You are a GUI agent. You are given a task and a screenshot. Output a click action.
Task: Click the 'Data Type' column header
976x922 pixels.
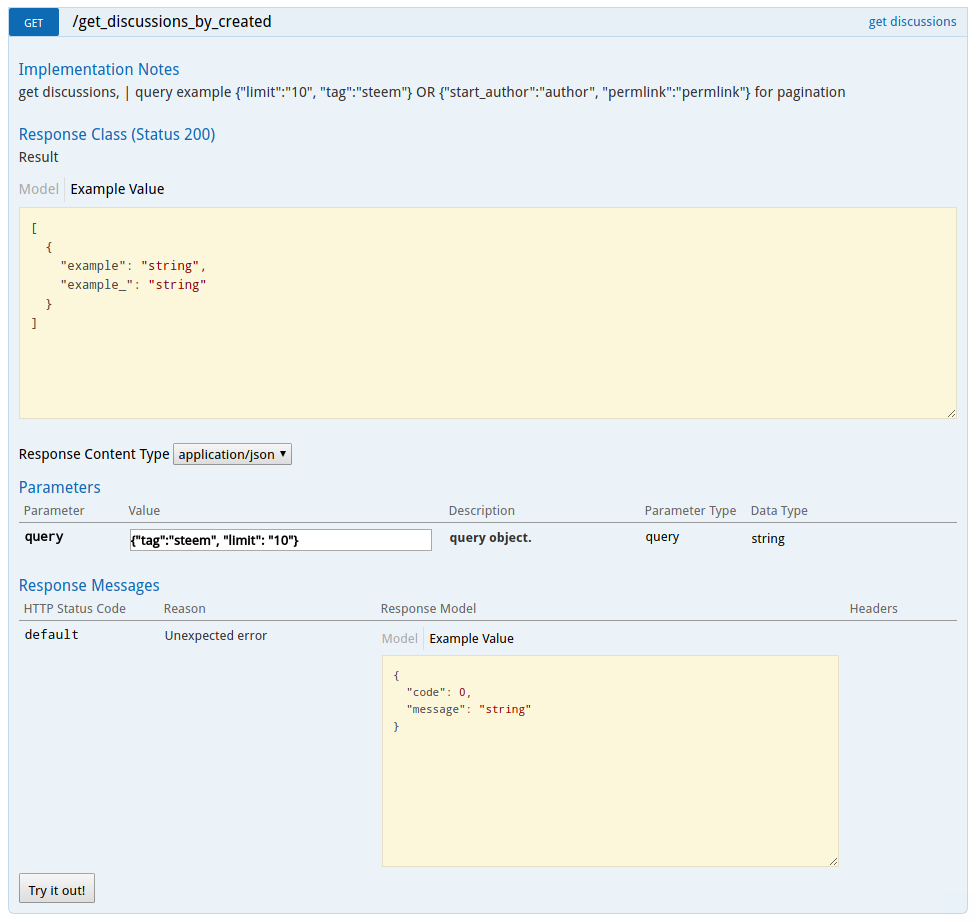click(x=779, y=510)
